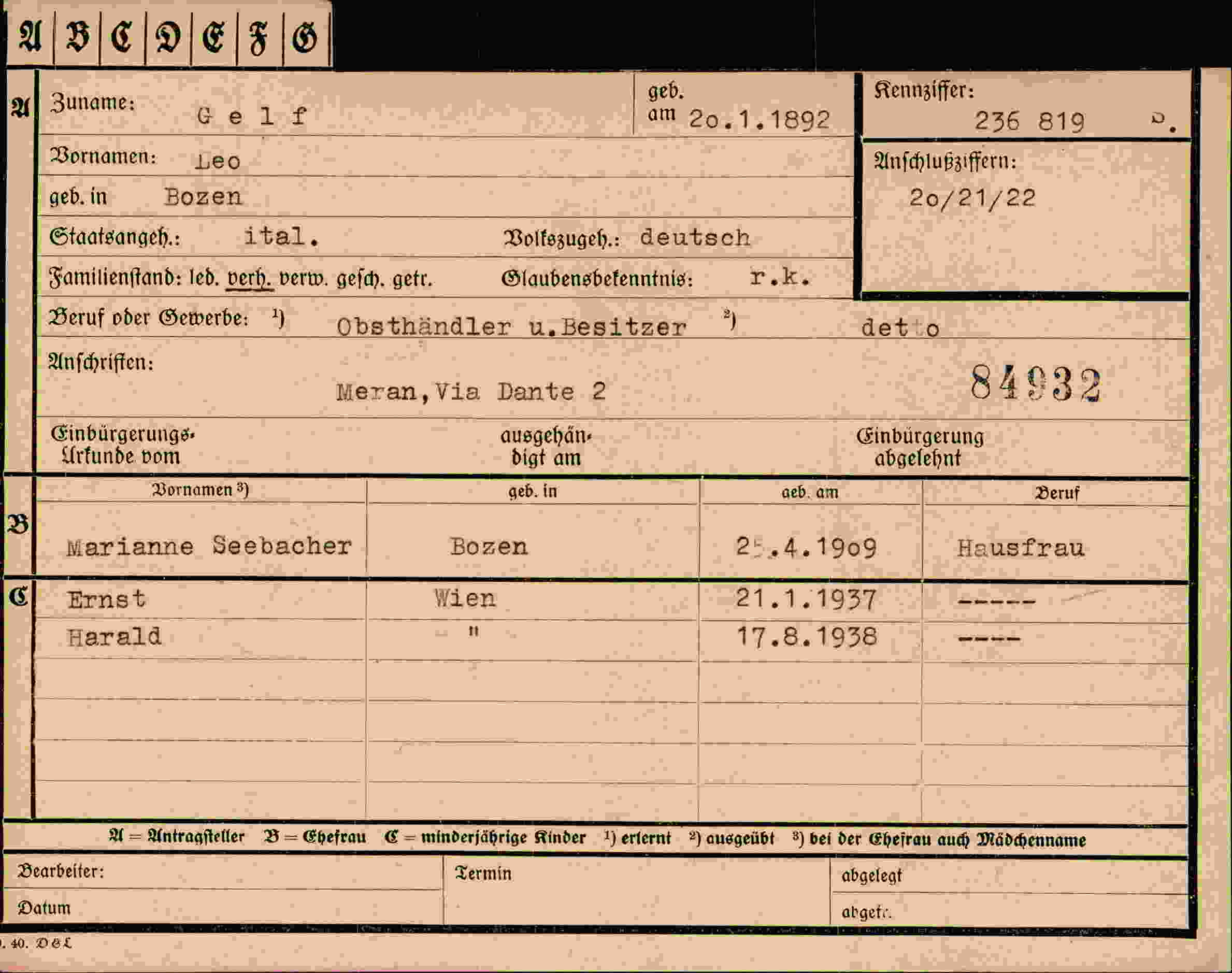
Task: Click the 'led.' marital status option
Action: pos(204,278)
